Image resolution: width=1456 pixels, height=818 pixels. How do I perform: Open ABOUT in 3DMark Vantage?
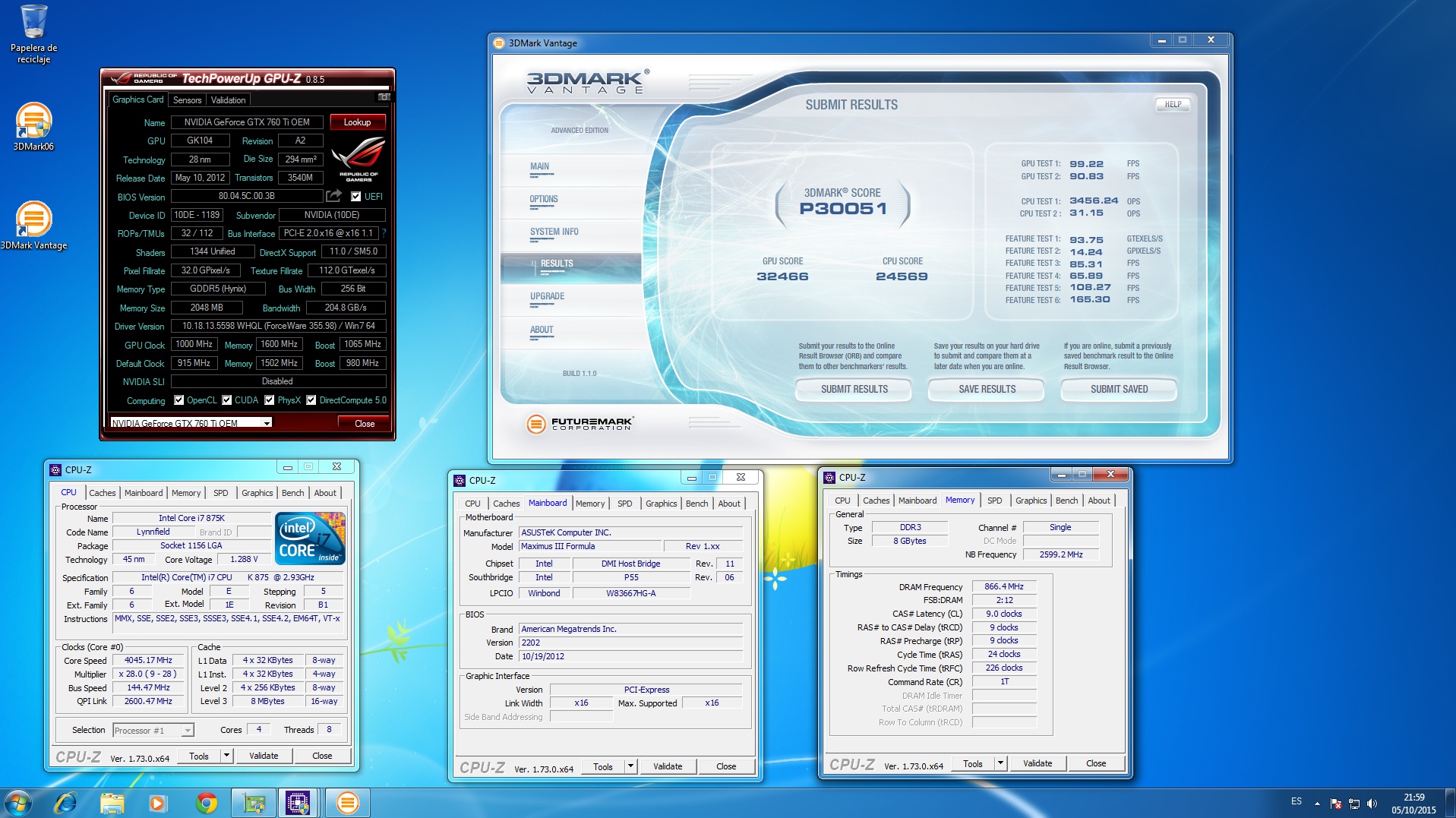point(542,330)
